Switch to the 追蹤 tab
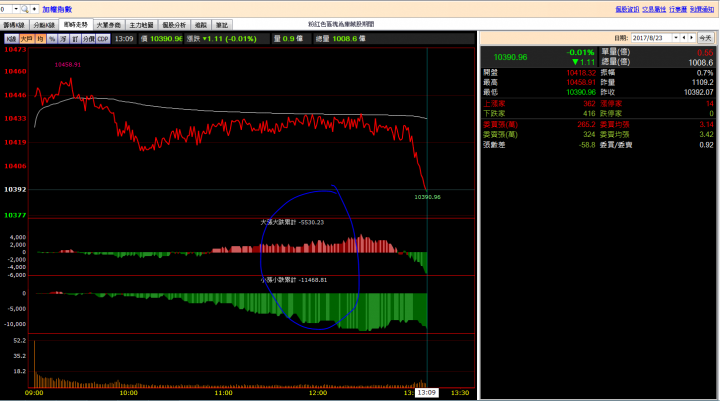This screenshot has height=401, width=720. (x=201, y=25)
